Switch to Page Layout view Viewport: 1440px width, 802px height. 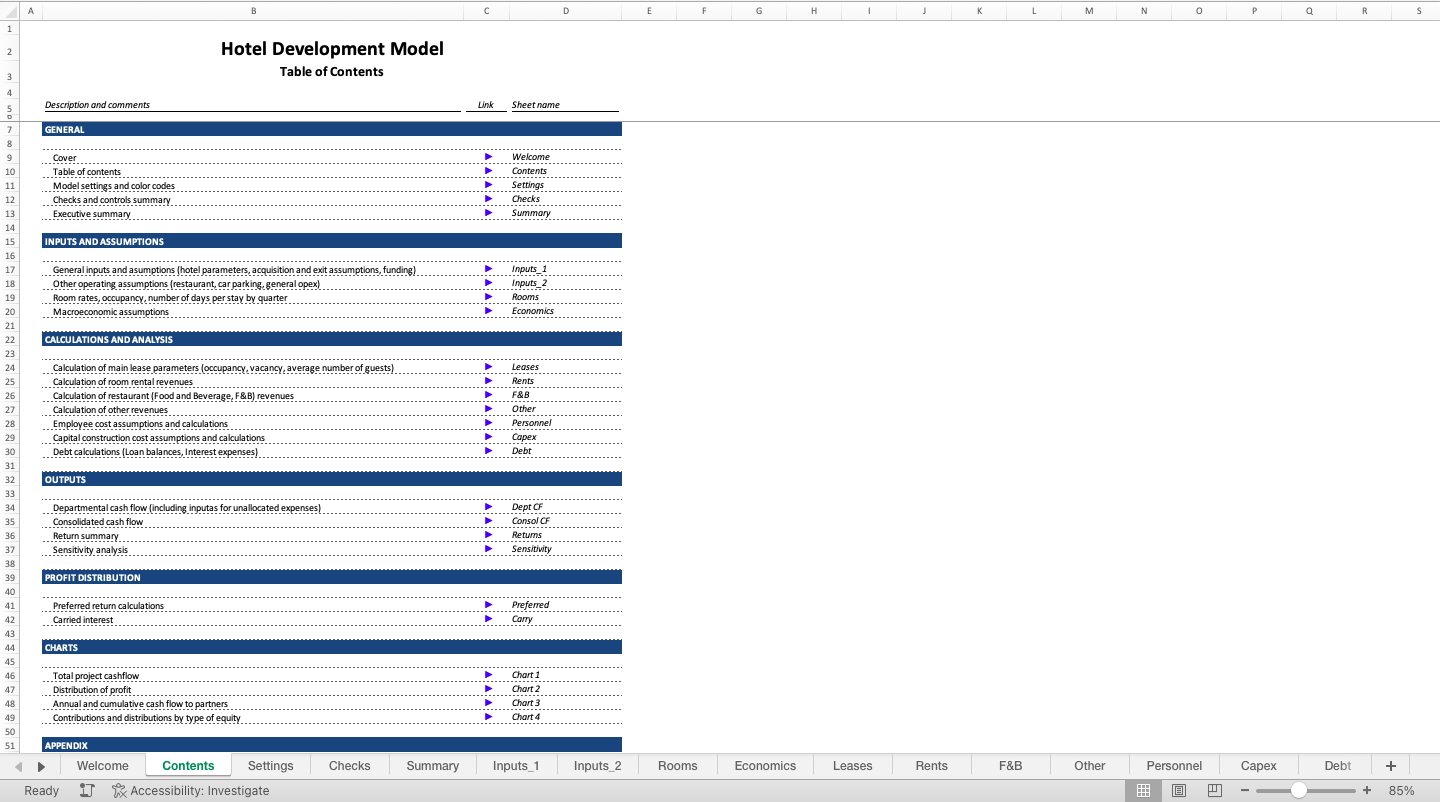(x=1179, y=790)
